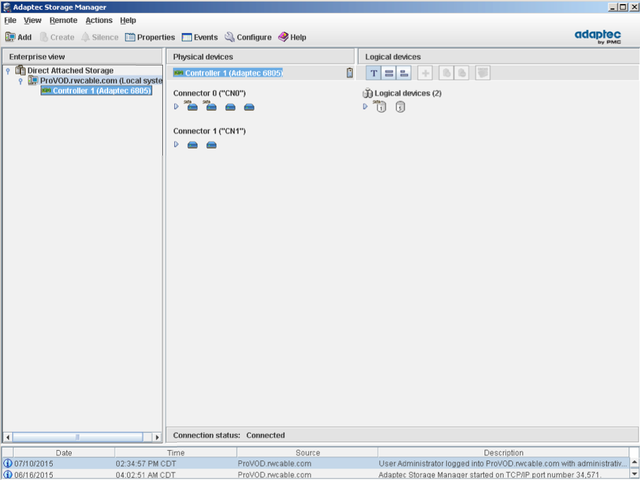Screen dimensions: 640x480
Task: Click Enterprise view scrollbar right arrow
Action: pos(157,437)
